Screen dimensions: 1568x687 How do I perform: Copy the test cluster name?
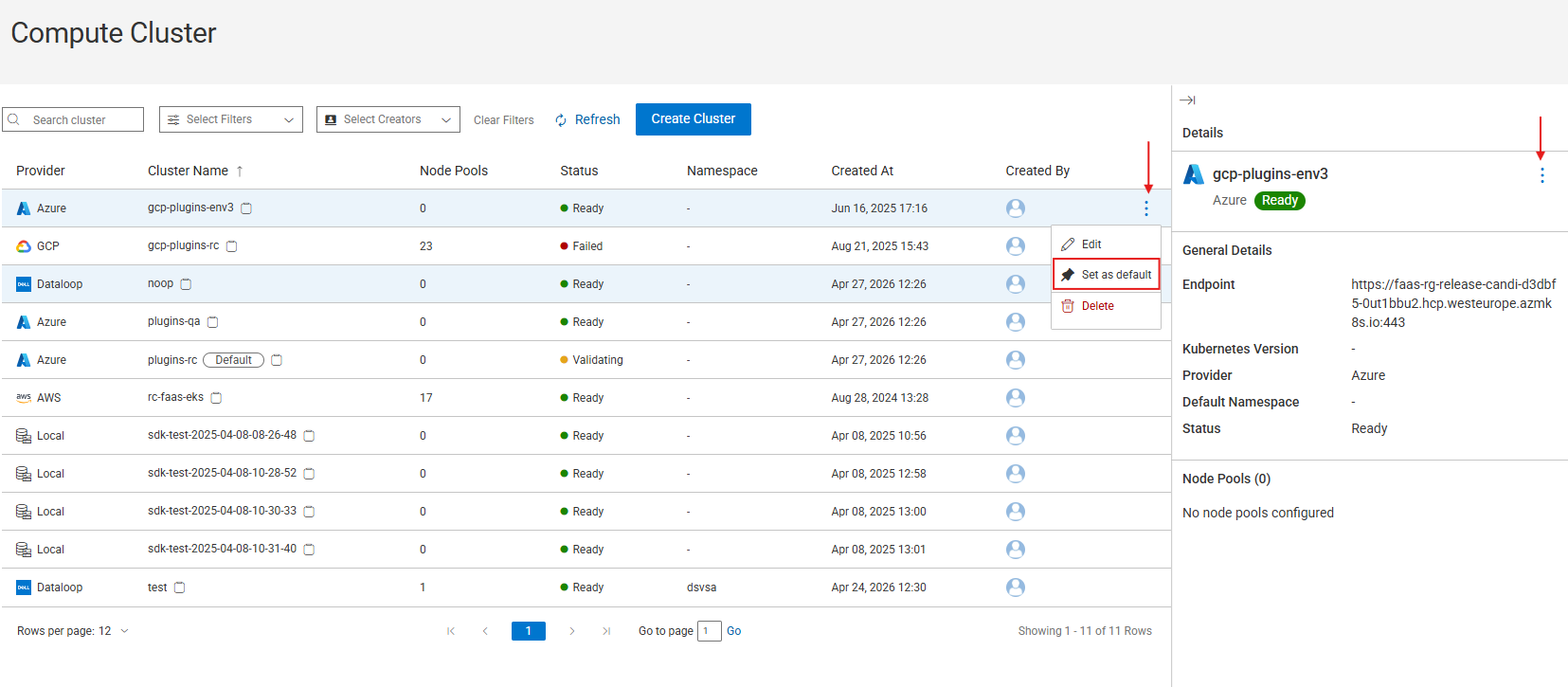[x=179, y=588]
